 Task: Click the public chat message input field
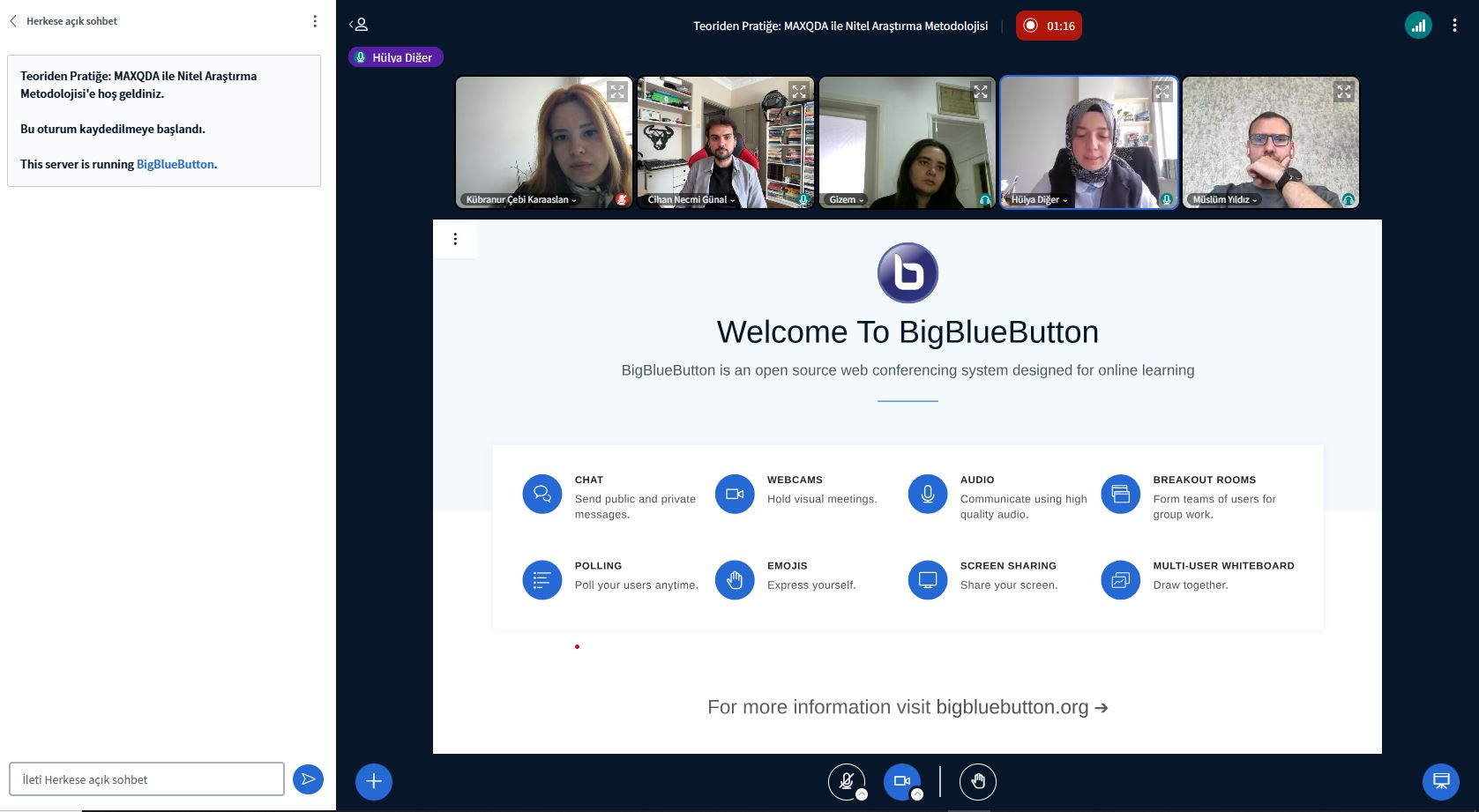click(146, 779)
